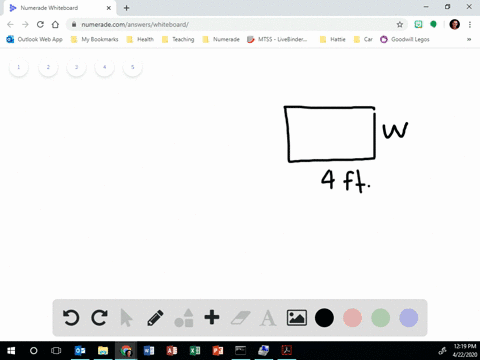Show more bookmarks chevron

469,39
